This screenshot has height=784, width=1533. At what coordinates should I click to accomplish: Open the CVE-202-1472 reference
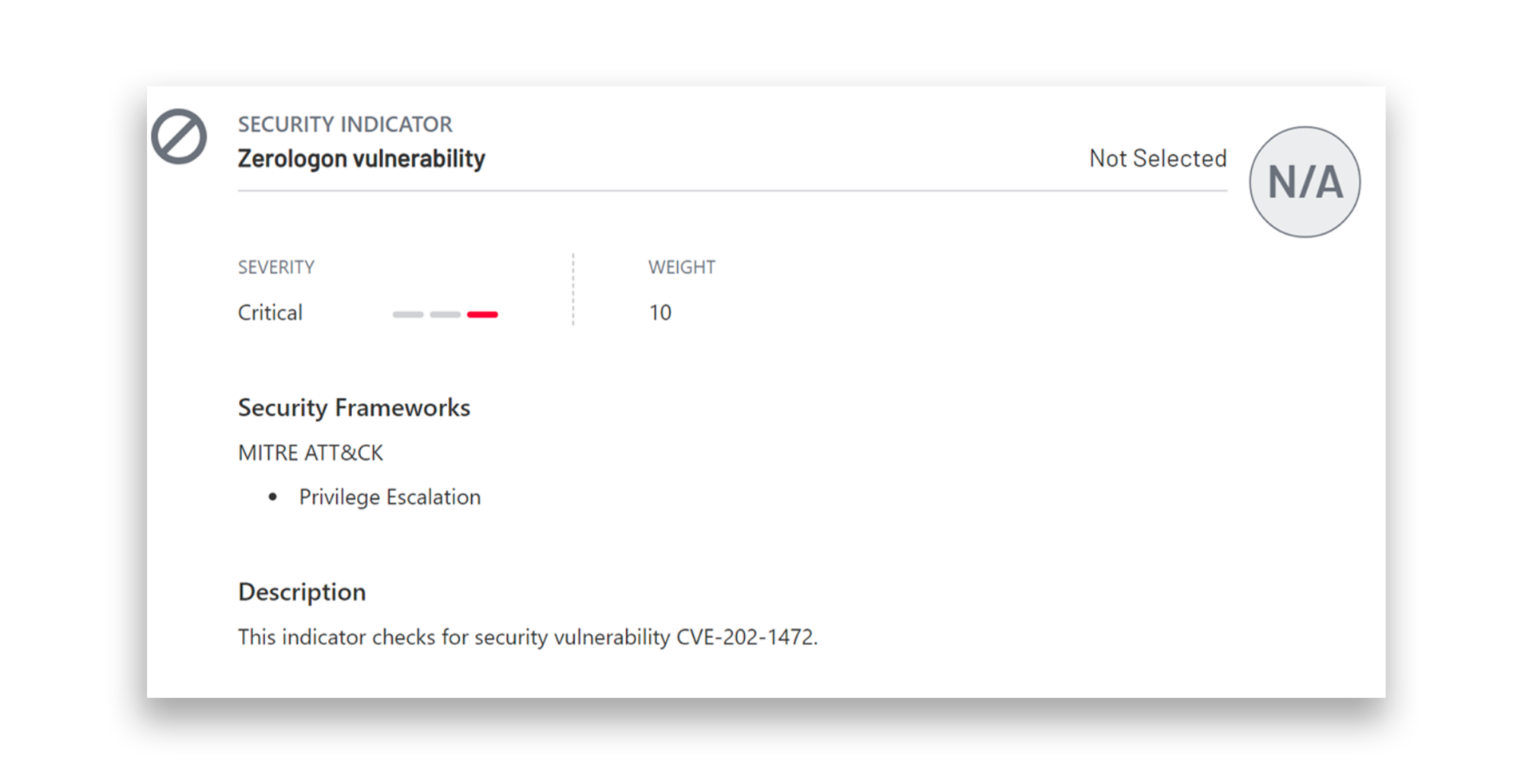746,637
